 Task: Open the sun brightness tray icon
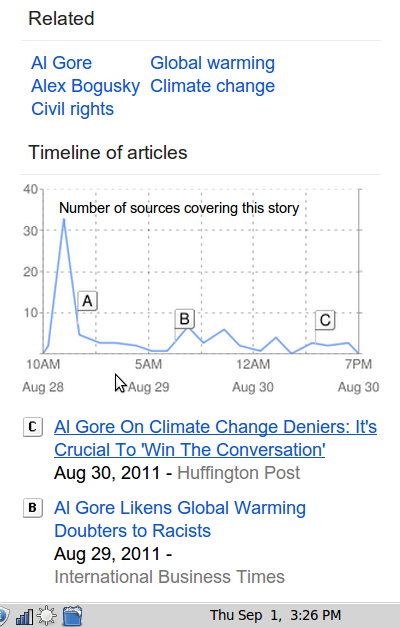coord(47,616)
